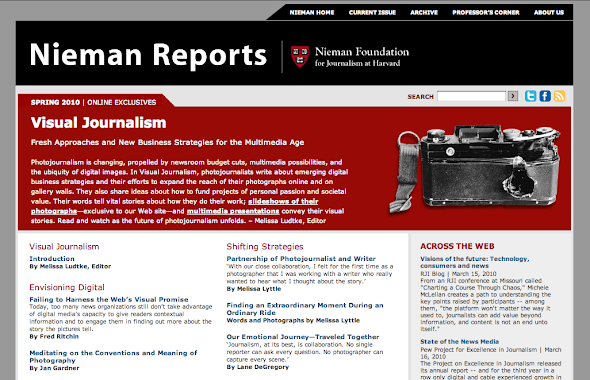Click into the Search input field
Viewport: 590px width, 380px height.
pos(471,96)
